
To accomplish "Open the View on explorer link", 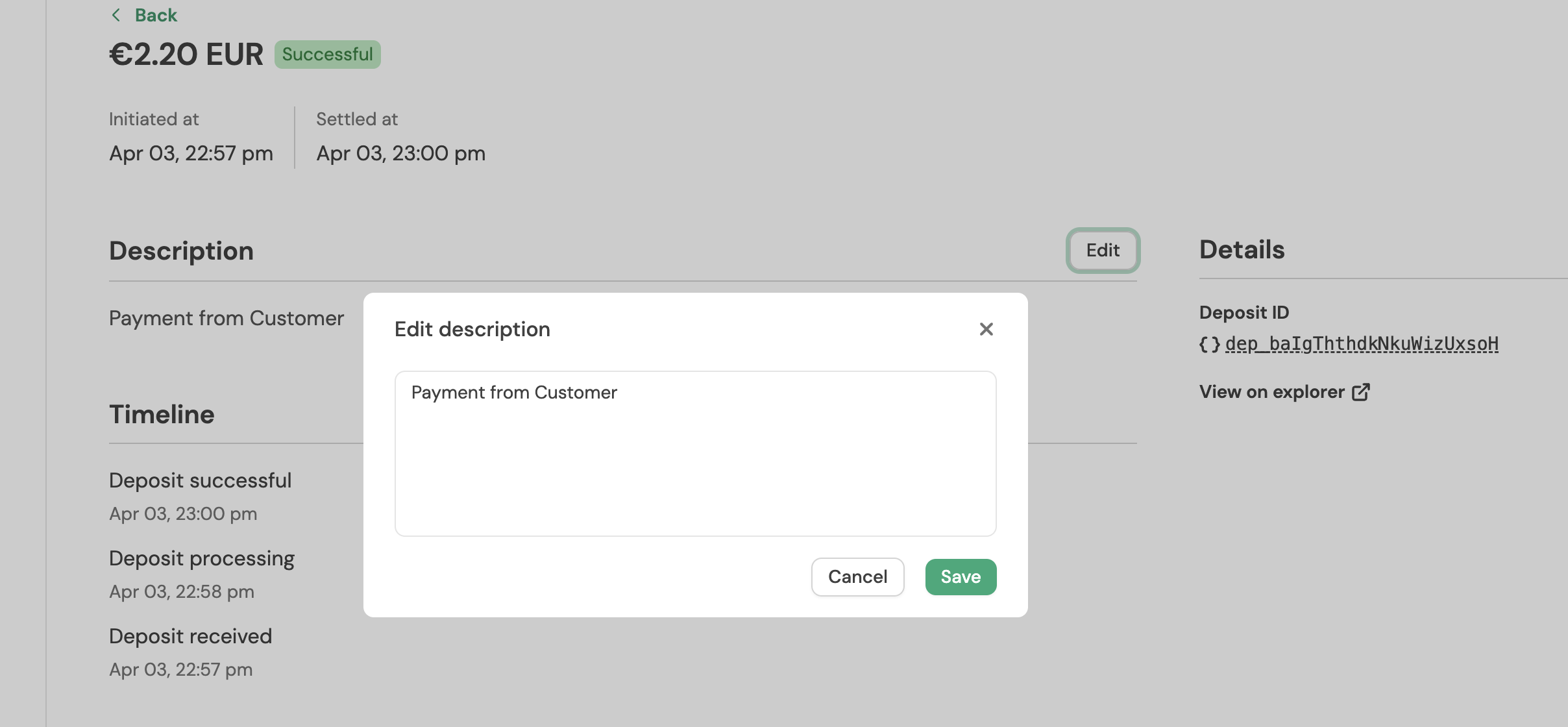I will tap(1271, 392).
